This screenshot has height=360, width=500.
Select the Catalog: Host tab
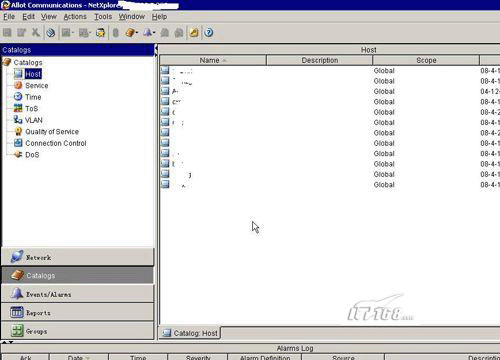[x=190, y=333]
